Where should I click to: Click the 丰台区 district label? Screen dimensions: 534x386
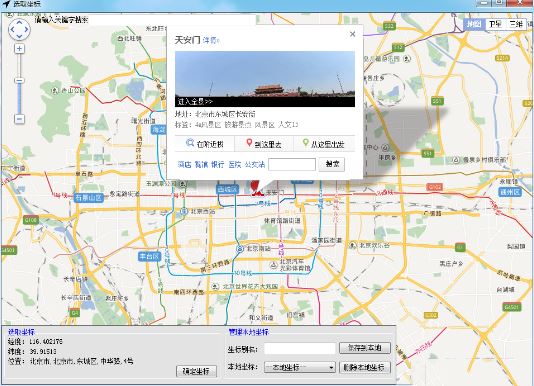[x=149, y=256]
